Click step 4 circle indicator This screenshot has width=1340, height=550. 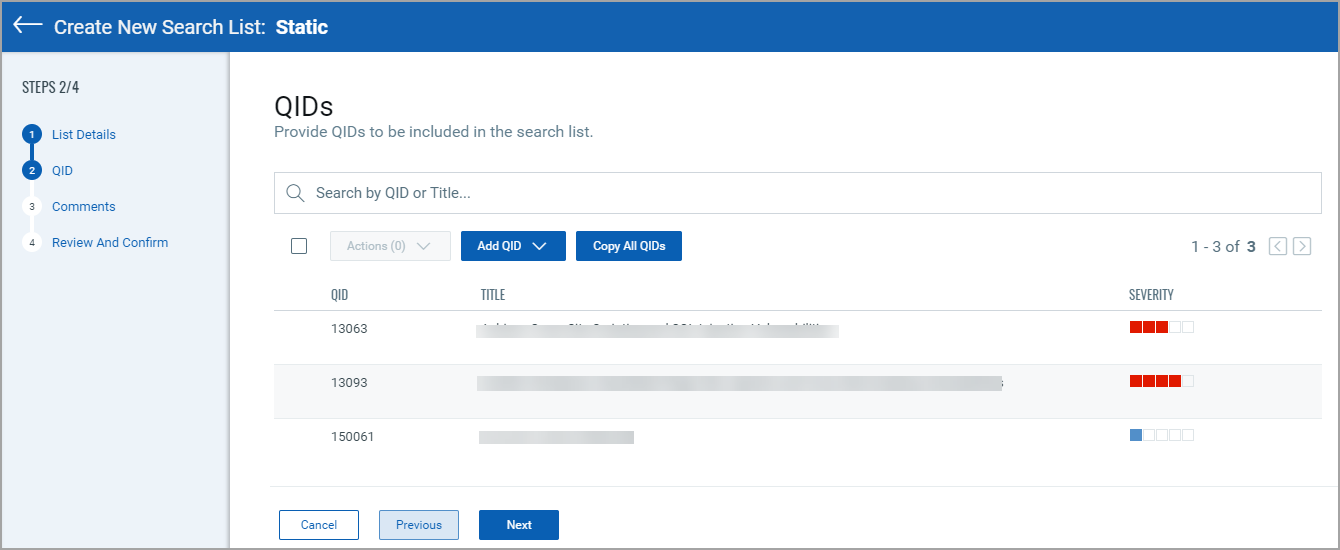pos(32,243)
